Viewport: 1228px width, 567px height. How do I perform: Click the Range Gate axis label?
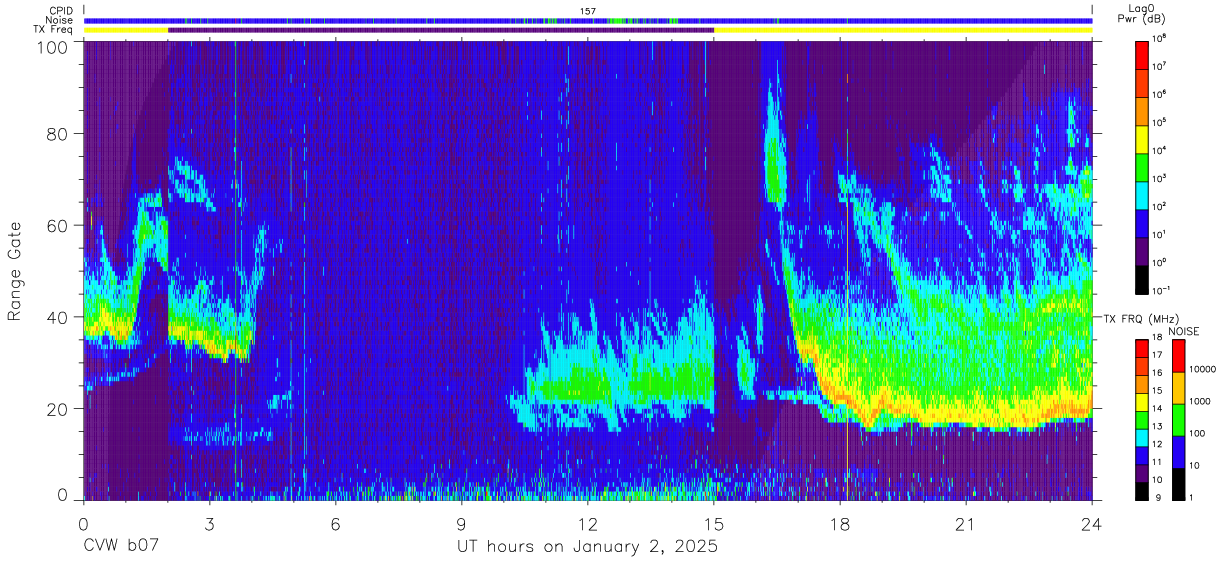point(15,272)
